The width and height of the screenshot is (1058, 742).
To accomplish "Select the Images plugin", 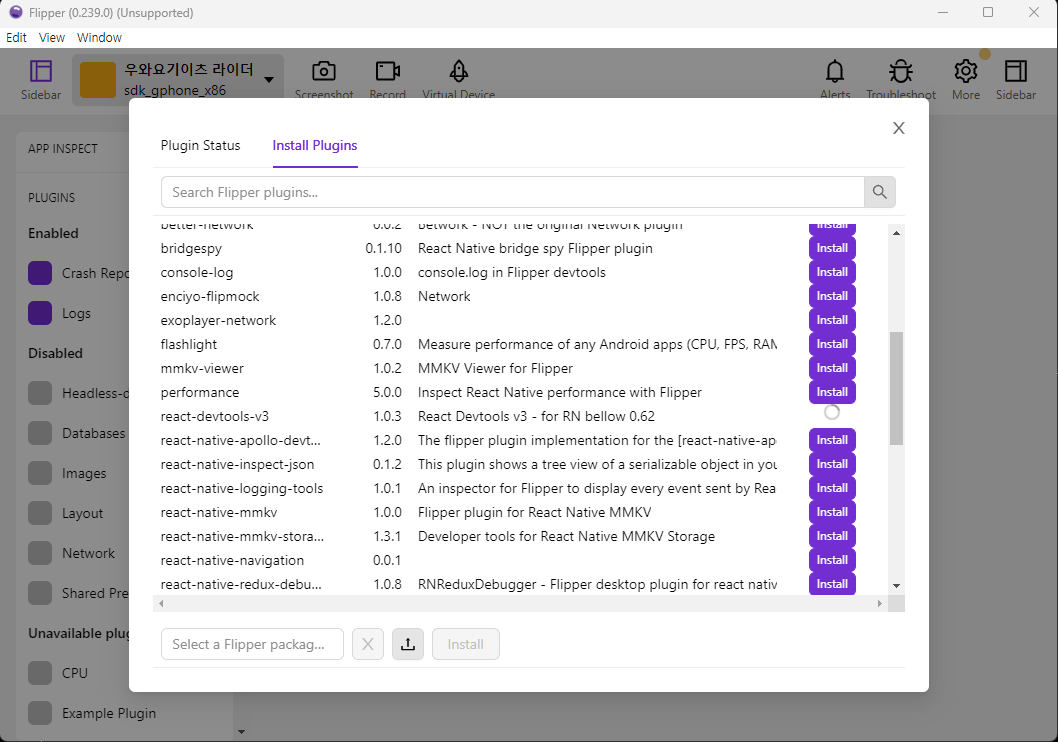I will point(67,473).
